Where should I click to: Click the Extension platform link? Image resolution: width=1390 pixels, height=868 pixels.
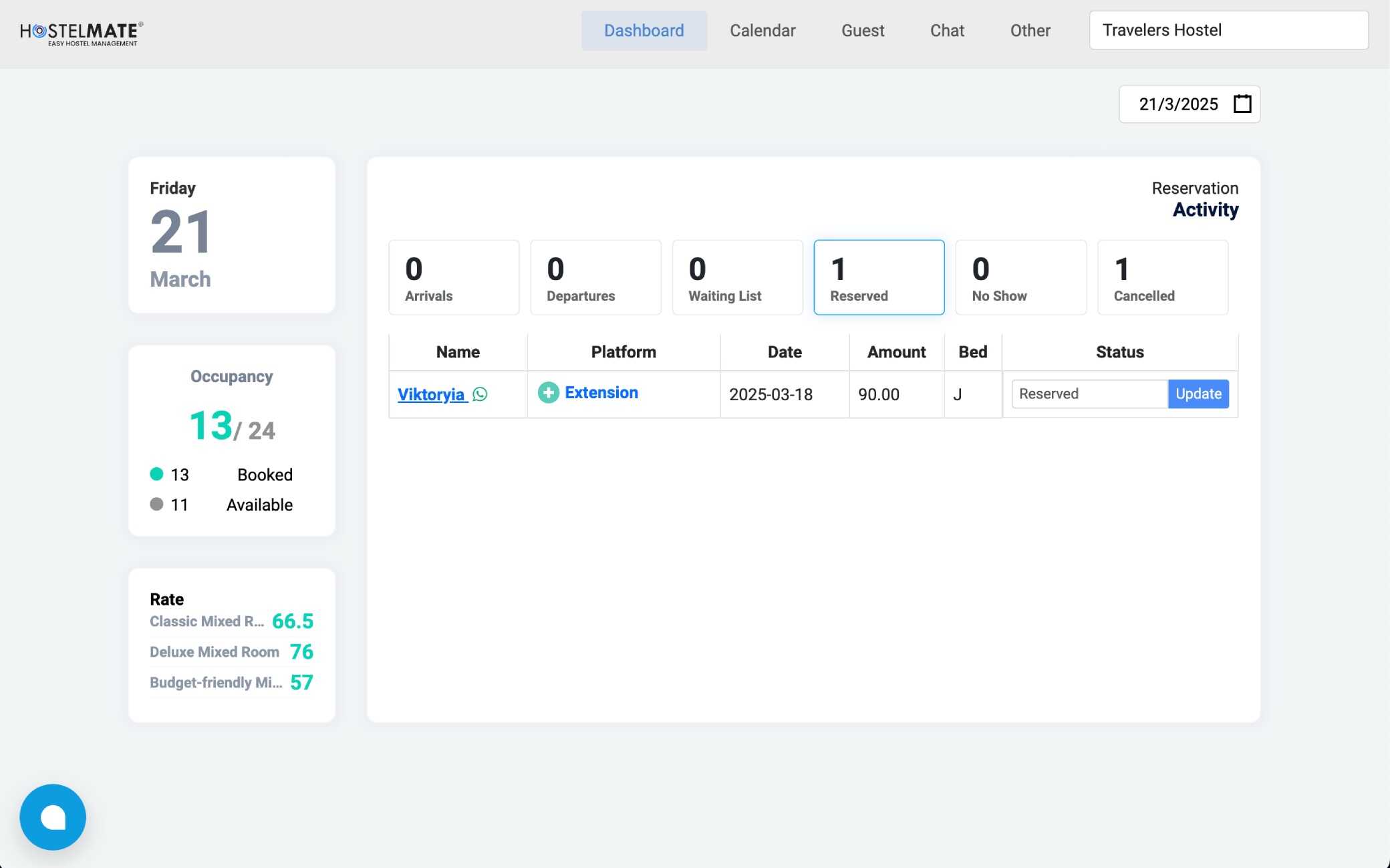601,393
